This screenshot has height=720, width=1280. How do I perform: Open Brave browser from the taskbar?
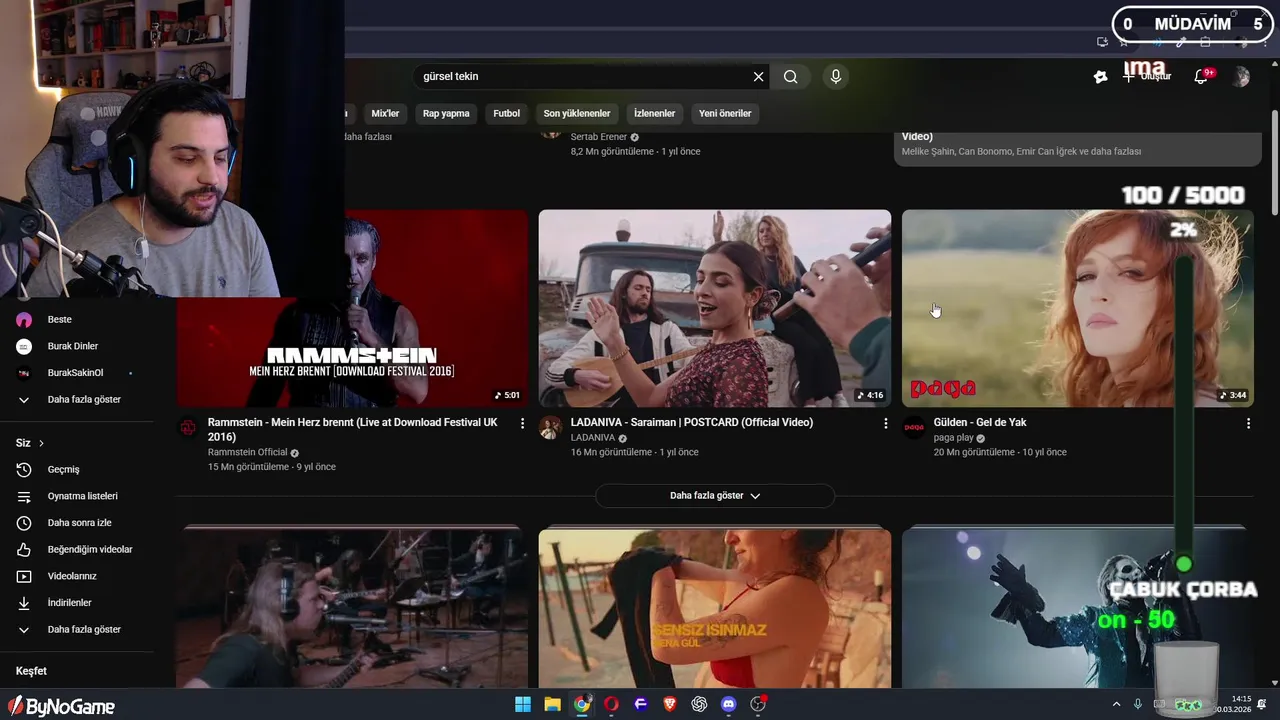(670, 704)
